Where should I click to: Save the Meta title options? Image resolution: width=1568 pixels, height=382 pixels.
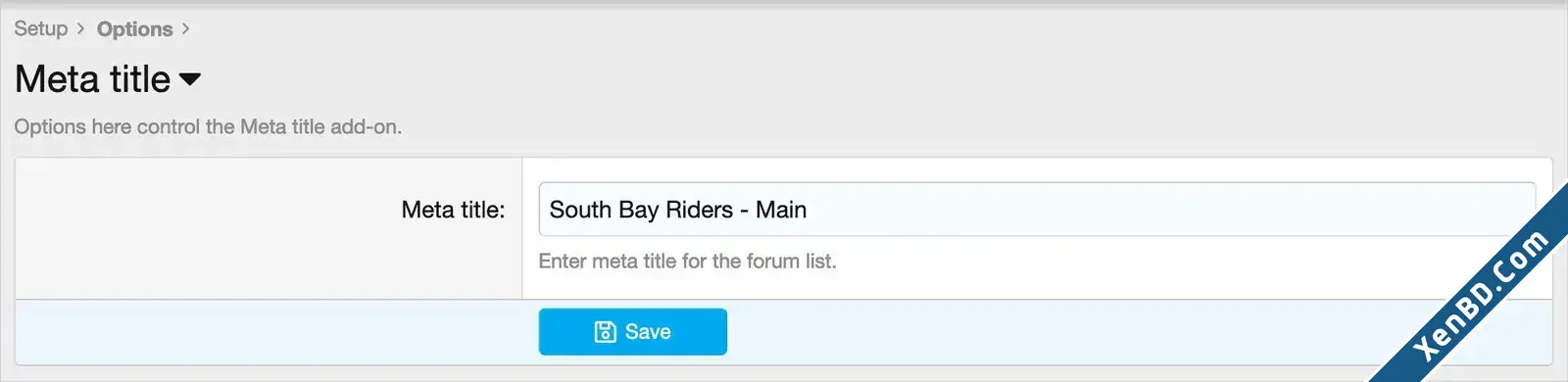633,332
